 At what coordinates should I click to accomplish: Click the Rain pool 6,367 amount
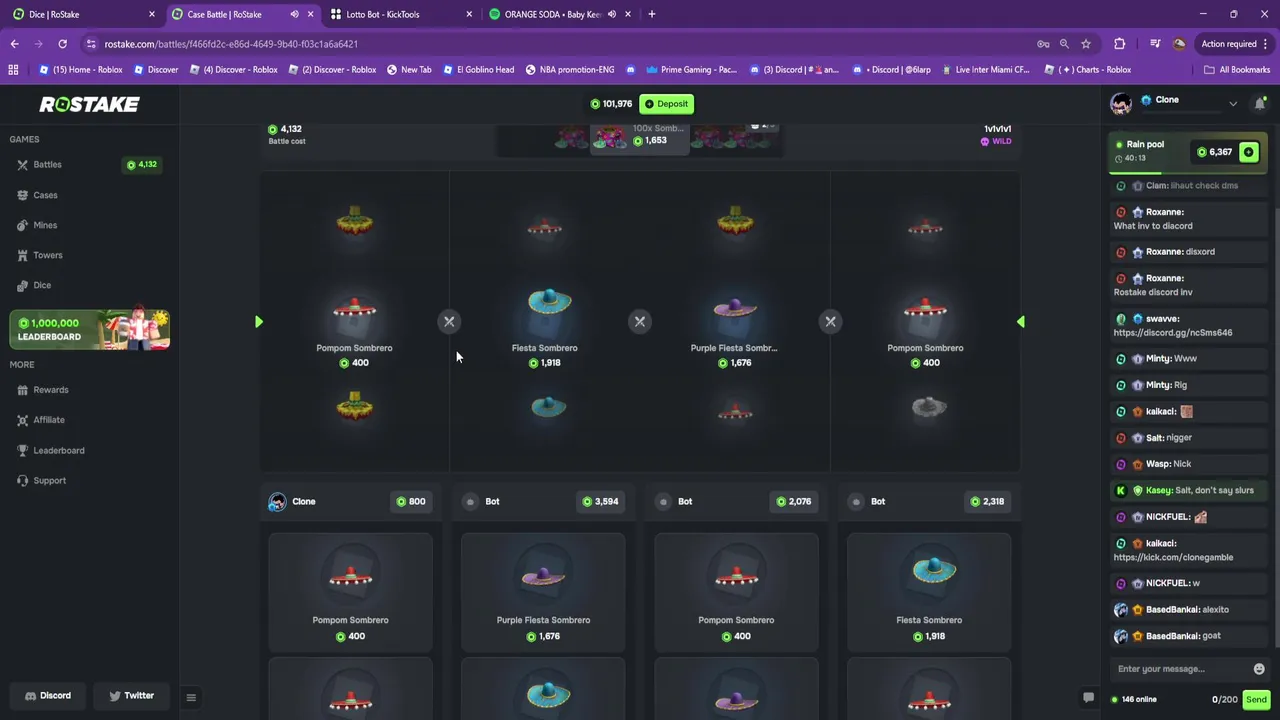coord(1214,152)
